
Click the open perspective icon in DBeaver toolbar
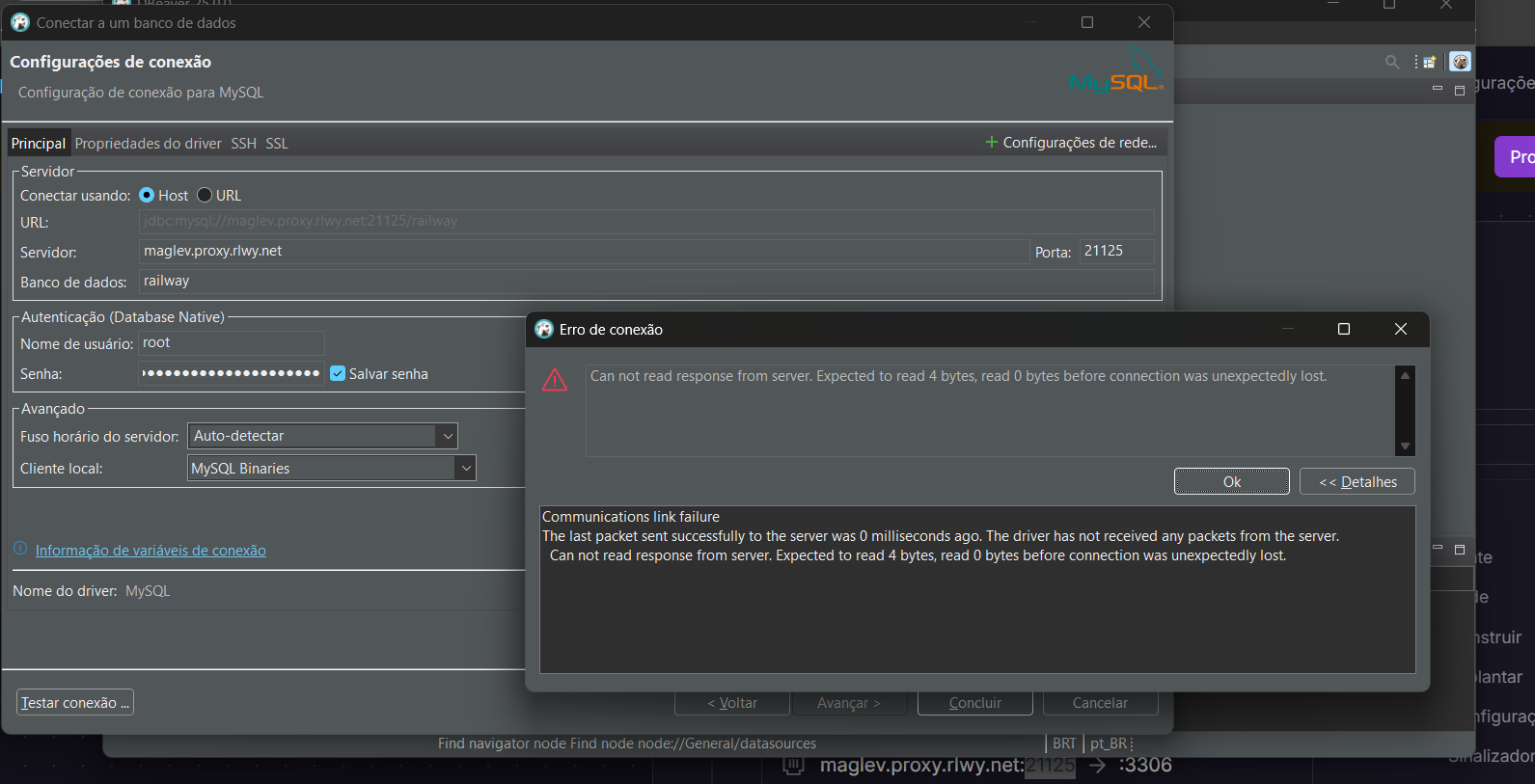[x=1429, y=62]
